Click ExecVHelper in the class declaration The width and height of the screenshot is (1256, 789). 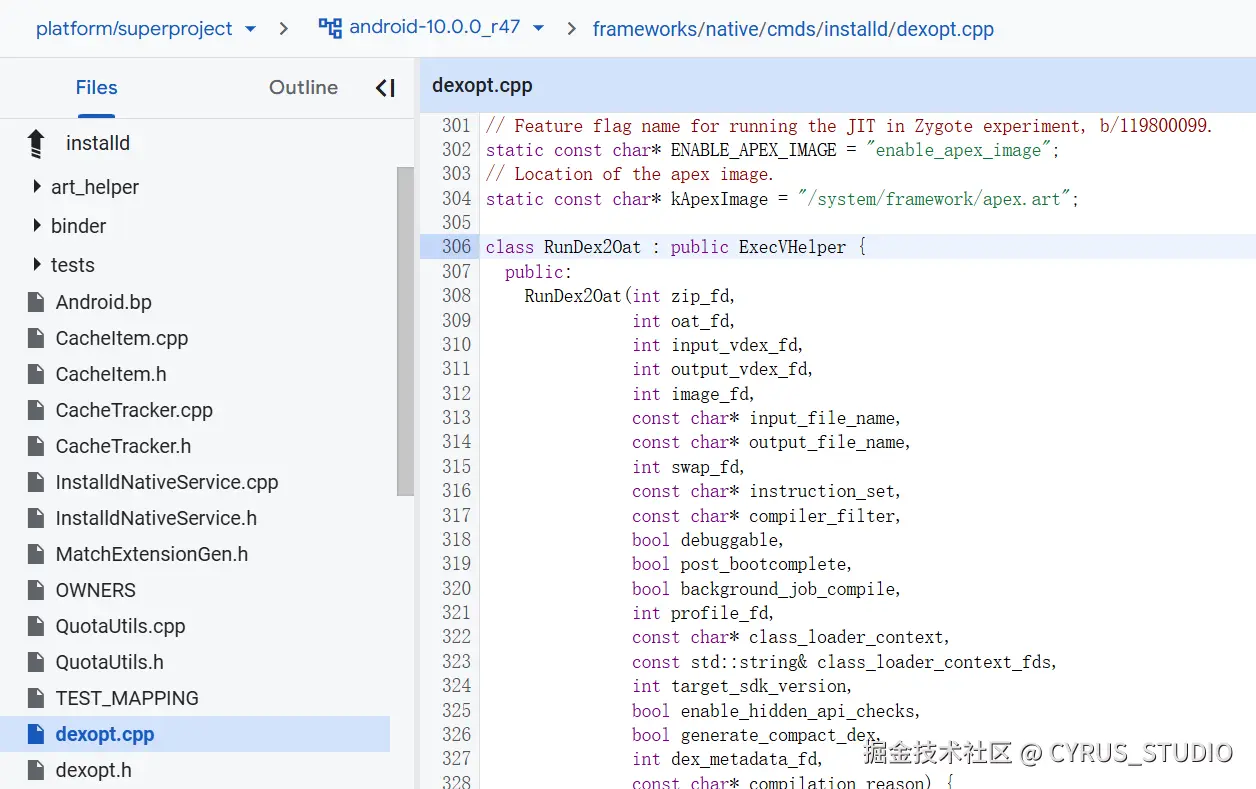(x=792, y=247)
